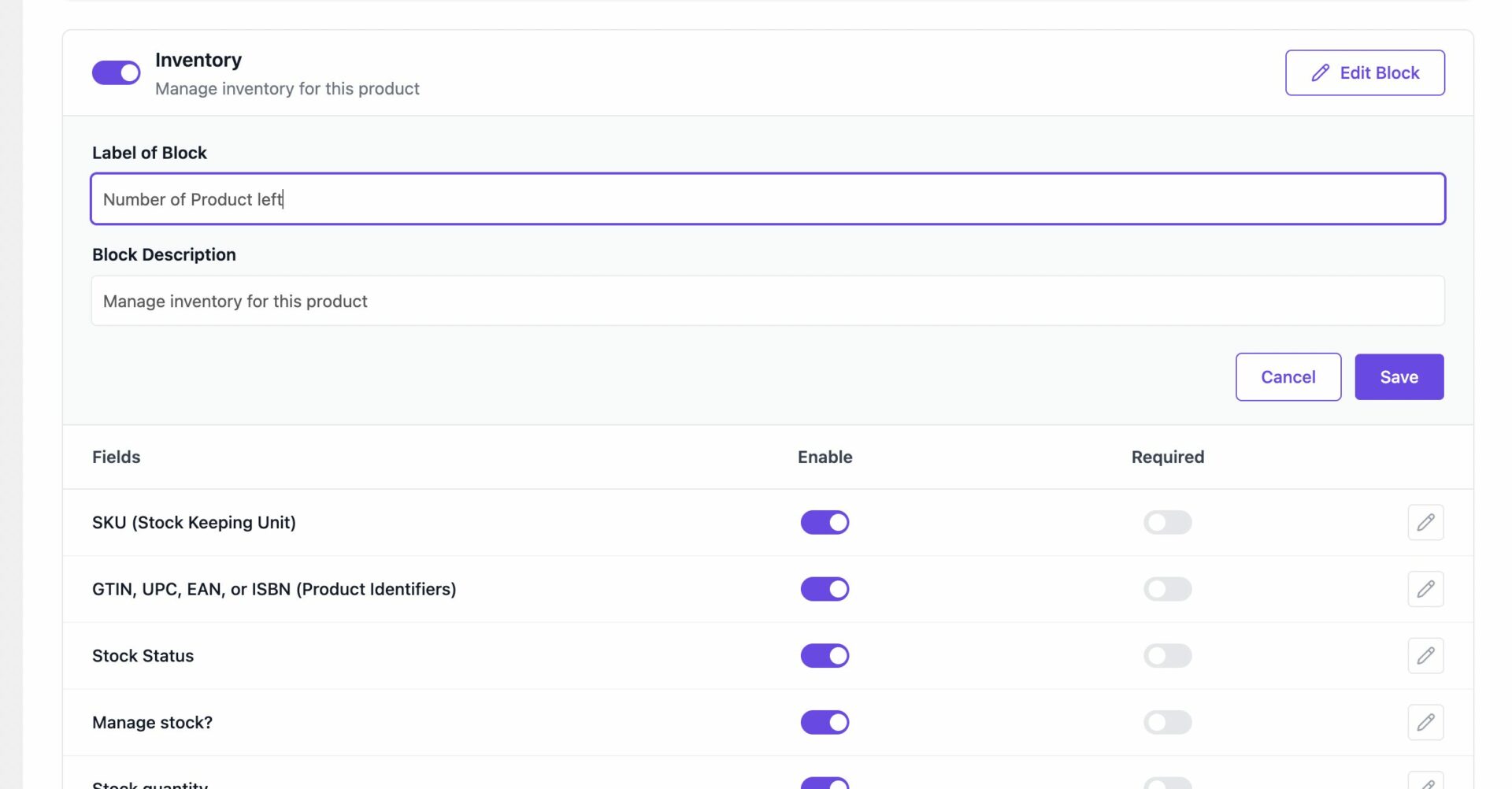Save the block settings
Image resolution: width=1512 pixels, height=789 pixels.
click(1399, 376)
